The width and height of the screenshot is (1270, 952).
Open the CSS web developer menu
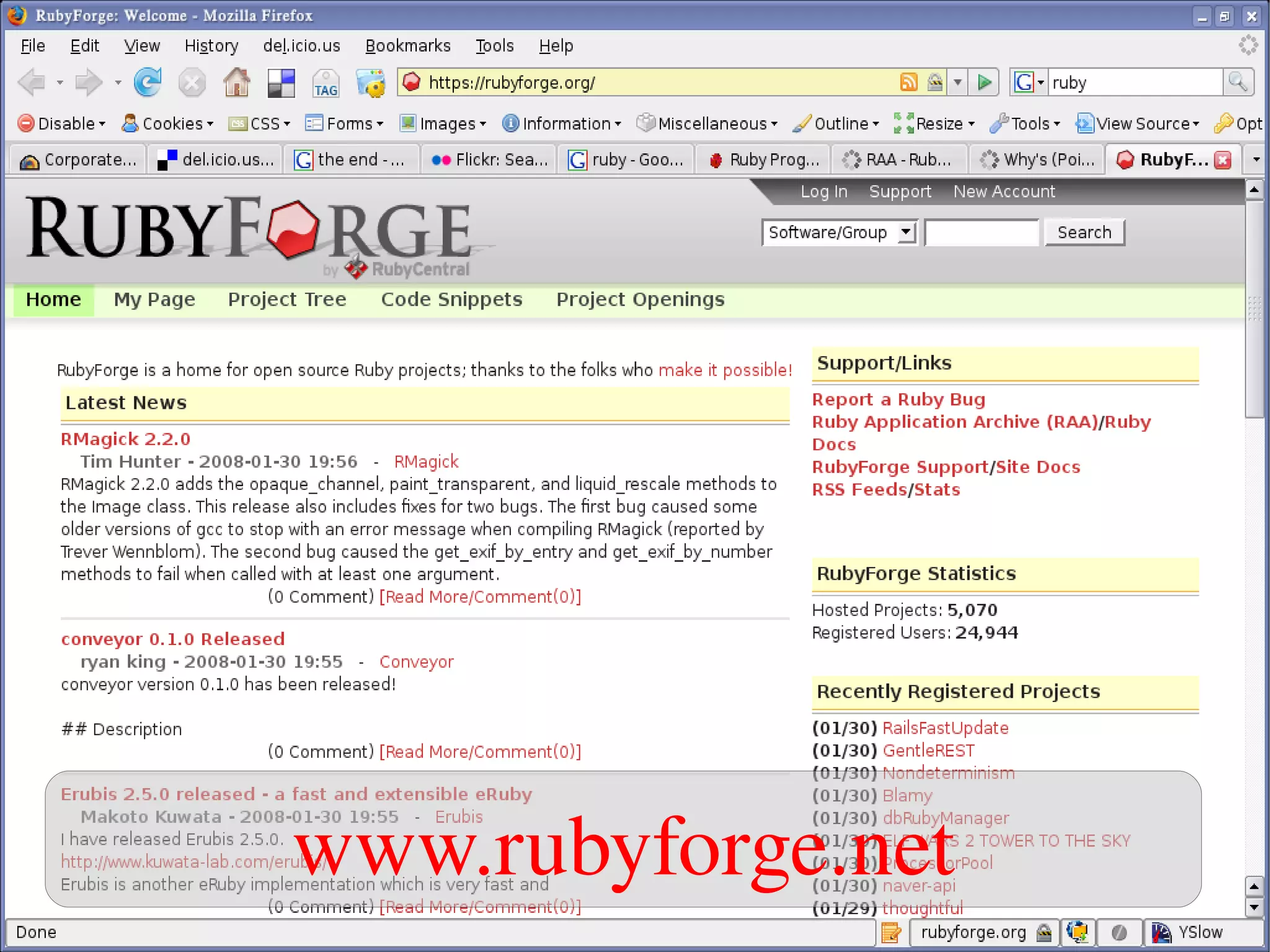click(x=259, y=123)
